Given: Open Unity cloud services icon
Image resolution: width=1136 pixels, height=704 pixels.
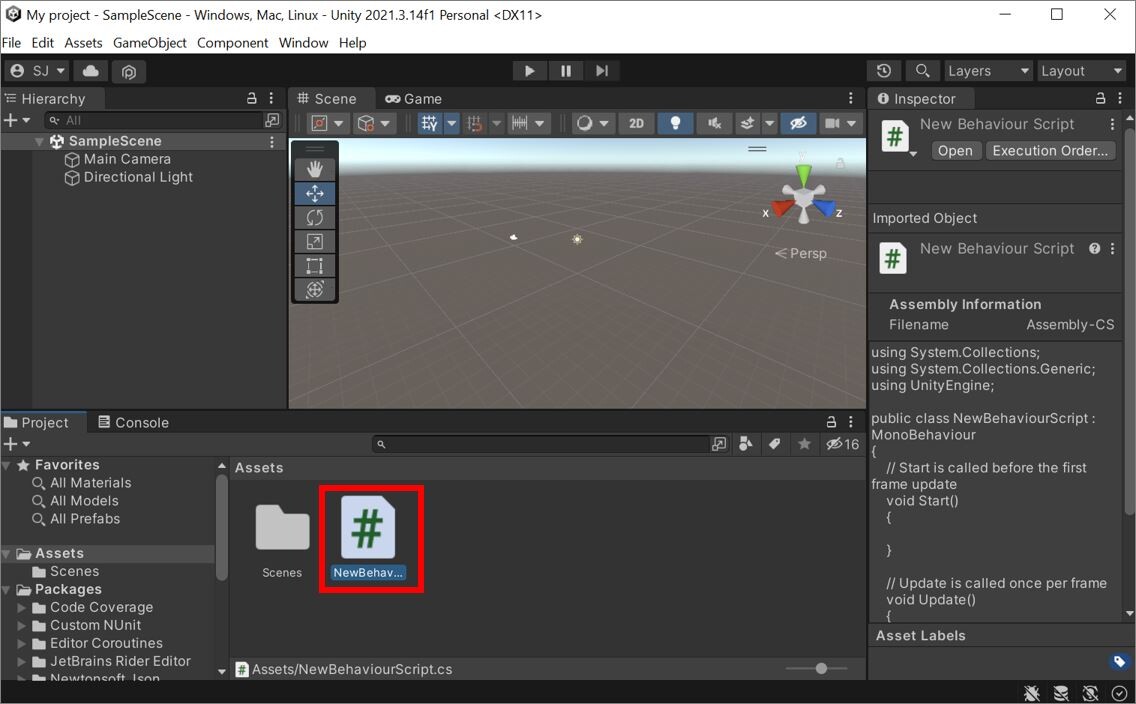Looking at the screenshot, I should (x=91, y=71).
